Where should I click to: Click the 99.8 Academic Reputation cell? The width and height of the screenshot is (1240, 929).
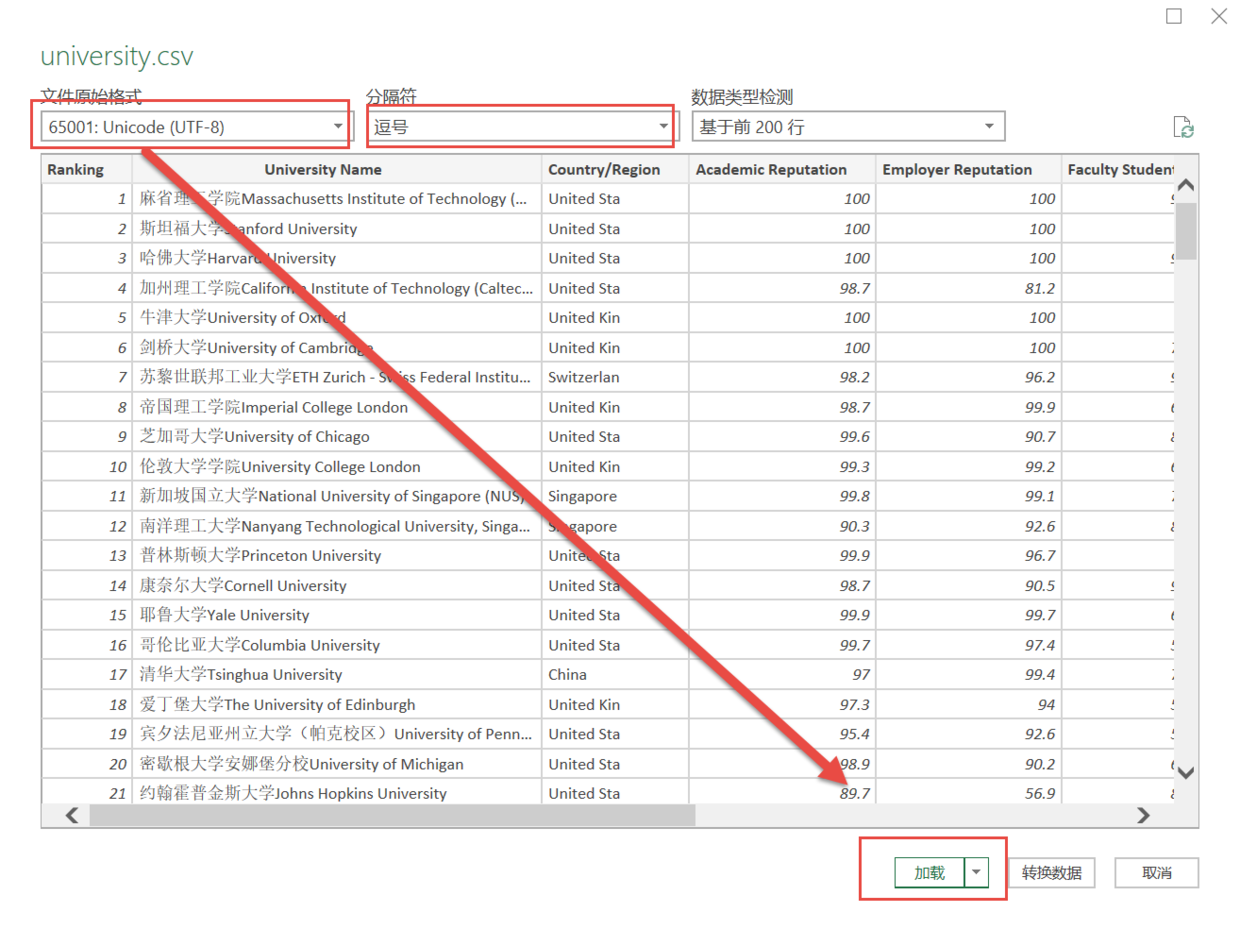783,496
